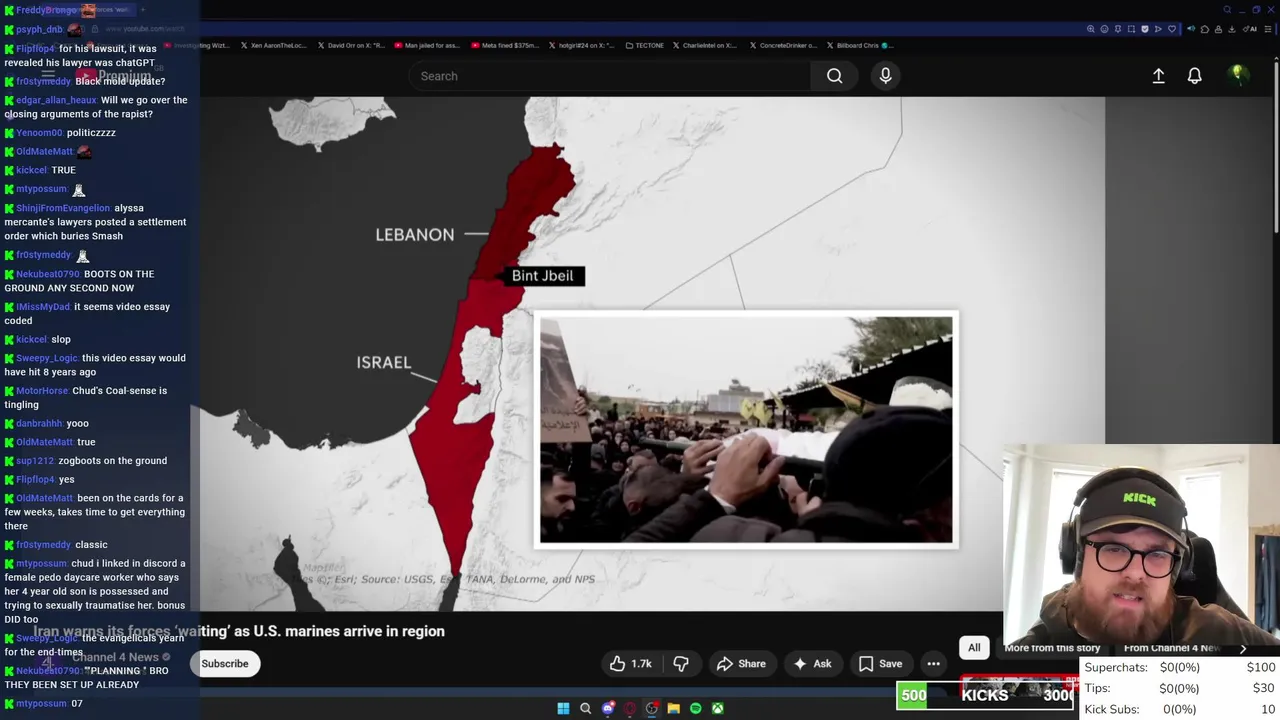Image resolution: width=1280 pixels, height=720 pixels.
Task: Open Xbox app from the taskbar
Action: click(x=717, y=708)
